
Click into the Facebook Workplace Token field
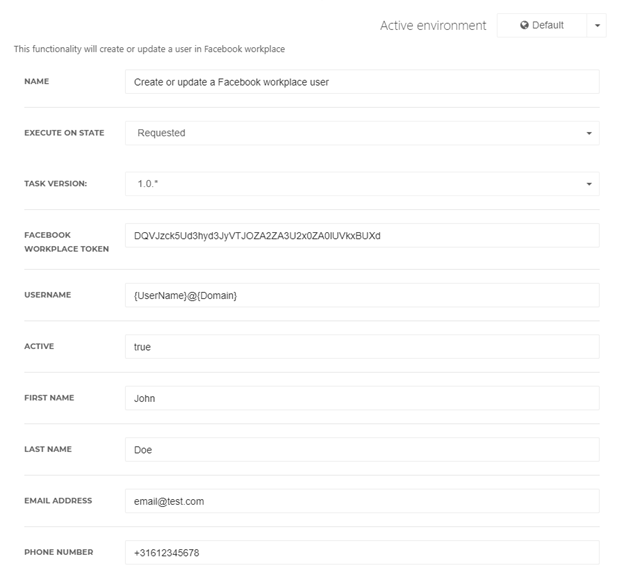(x=362, y=236)
